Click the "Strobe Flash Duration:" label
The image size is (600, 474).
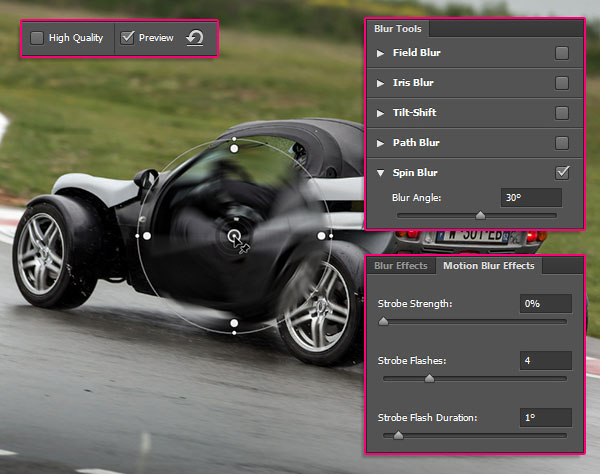(427, 418)
